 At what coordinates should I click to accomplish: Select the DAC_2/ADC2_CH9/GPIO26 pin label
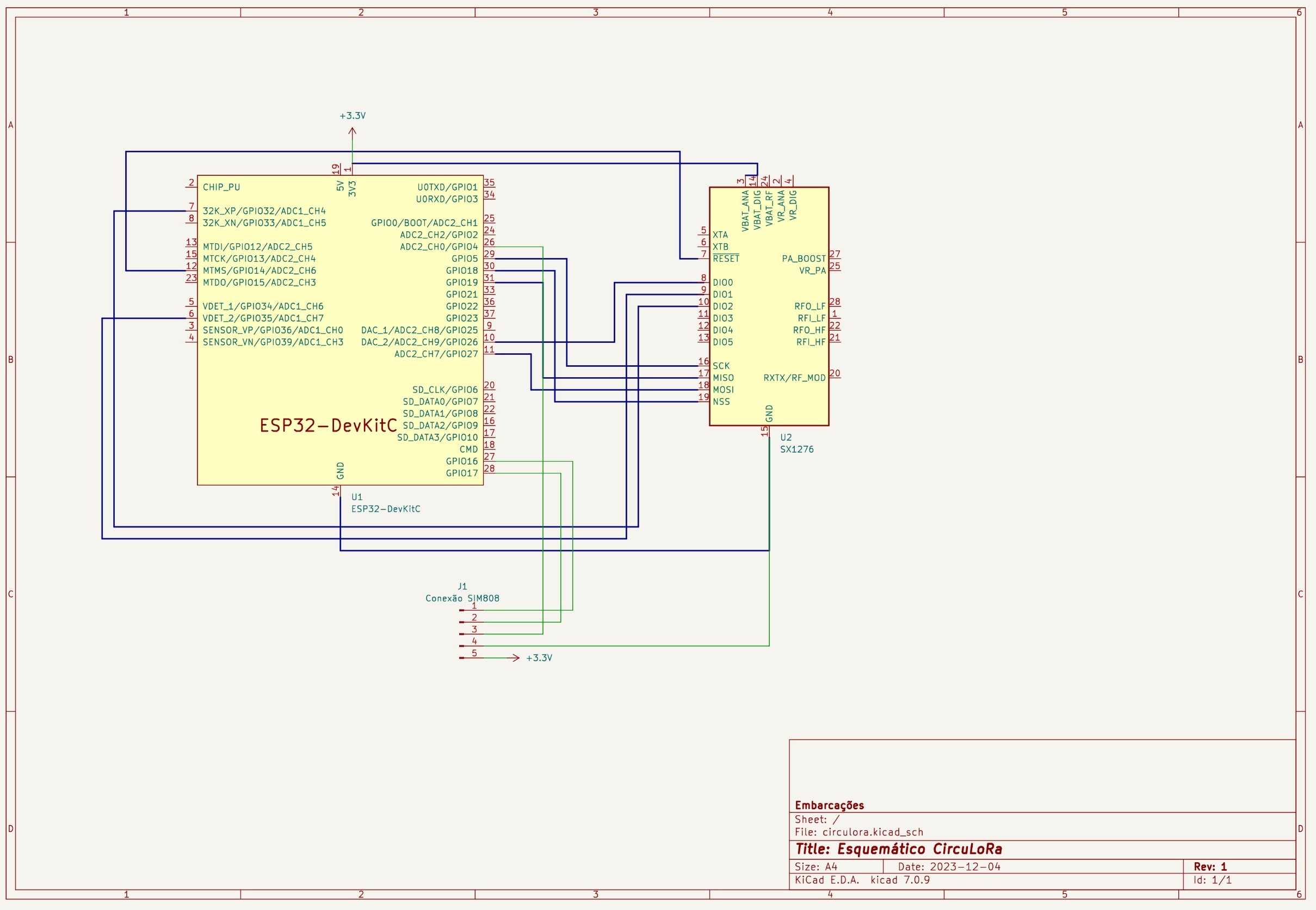pos(419,342)
